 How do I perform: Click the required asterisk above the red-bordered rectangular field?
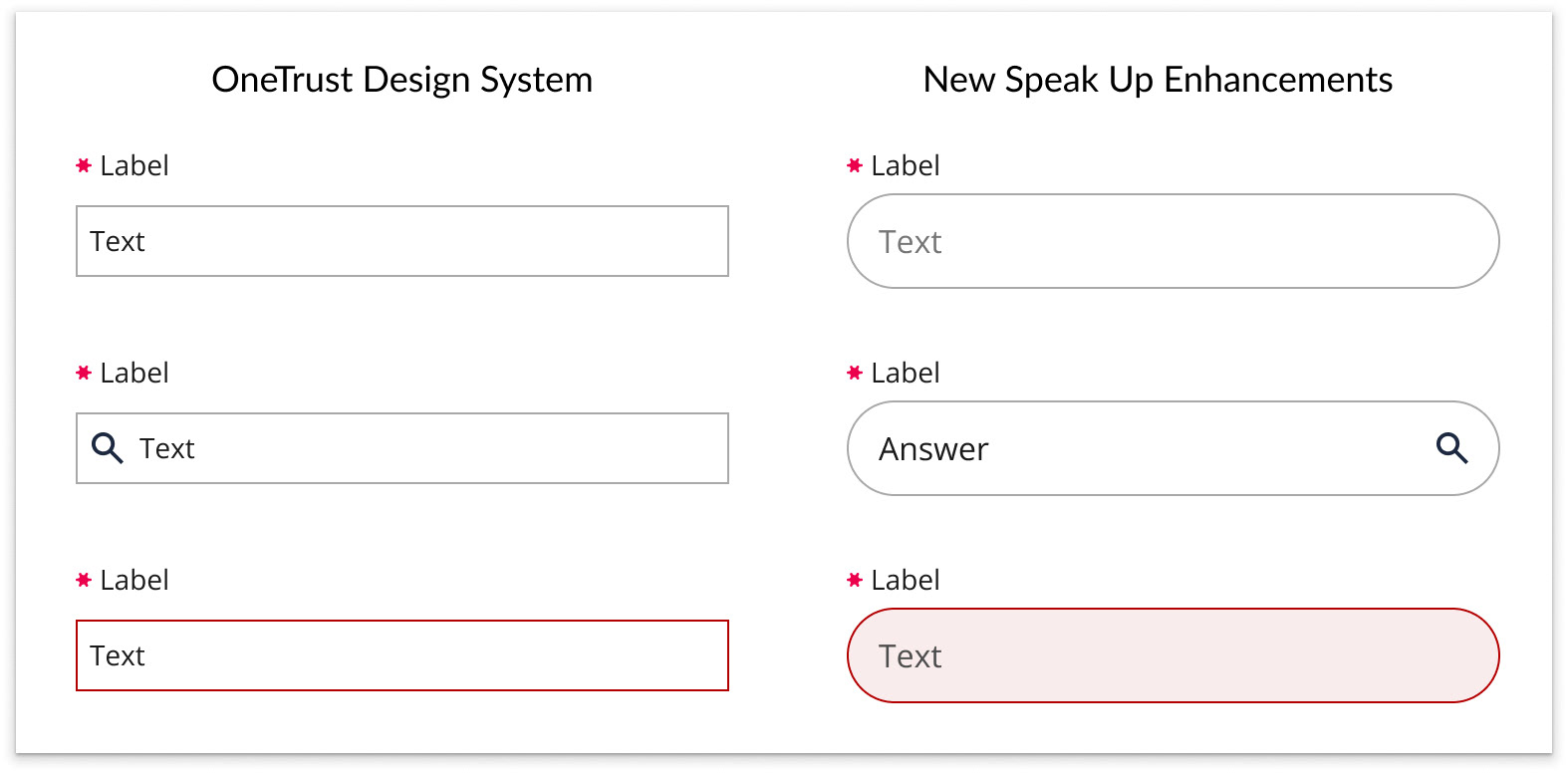point(84,581)
